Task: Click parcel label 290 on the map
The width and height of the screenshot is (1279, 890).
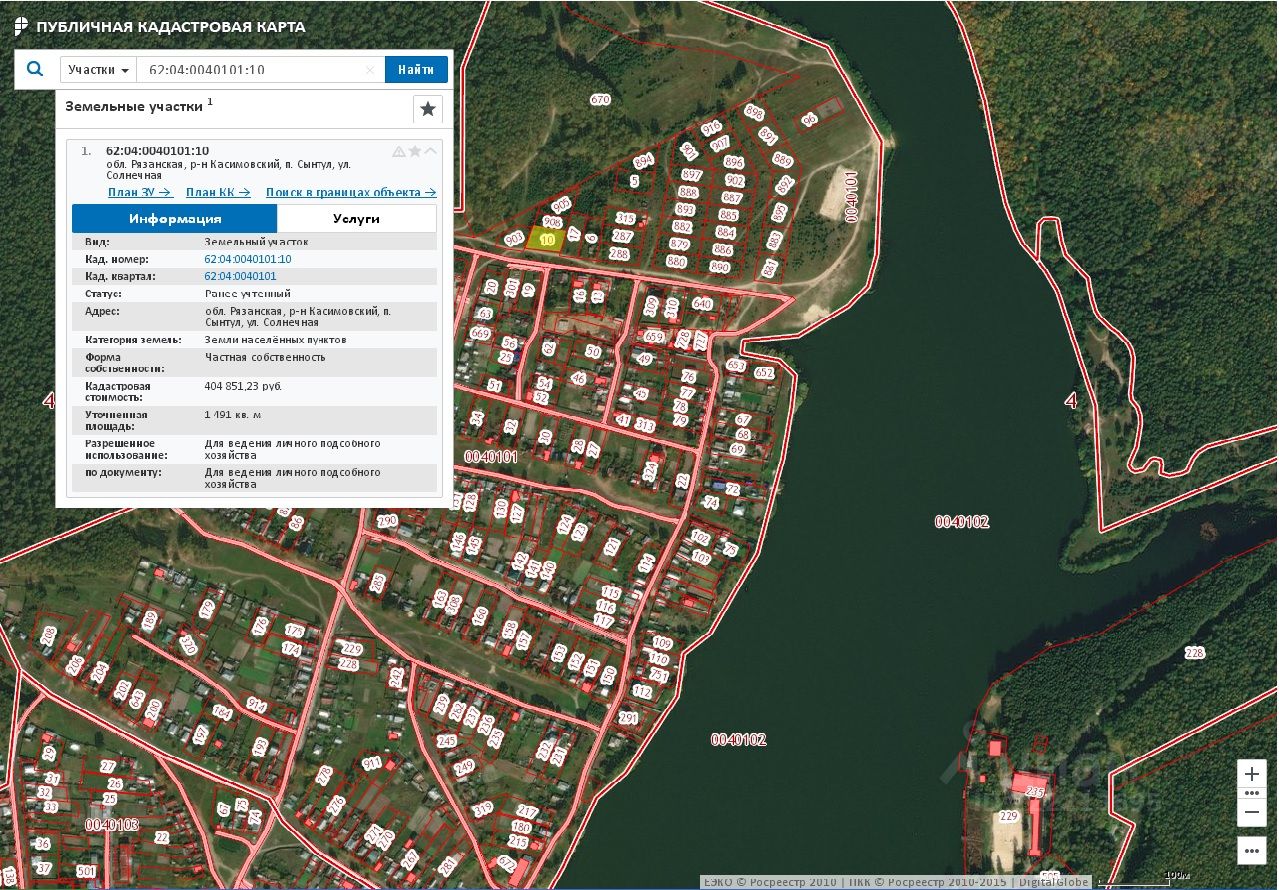Action: tap(387, 521)
